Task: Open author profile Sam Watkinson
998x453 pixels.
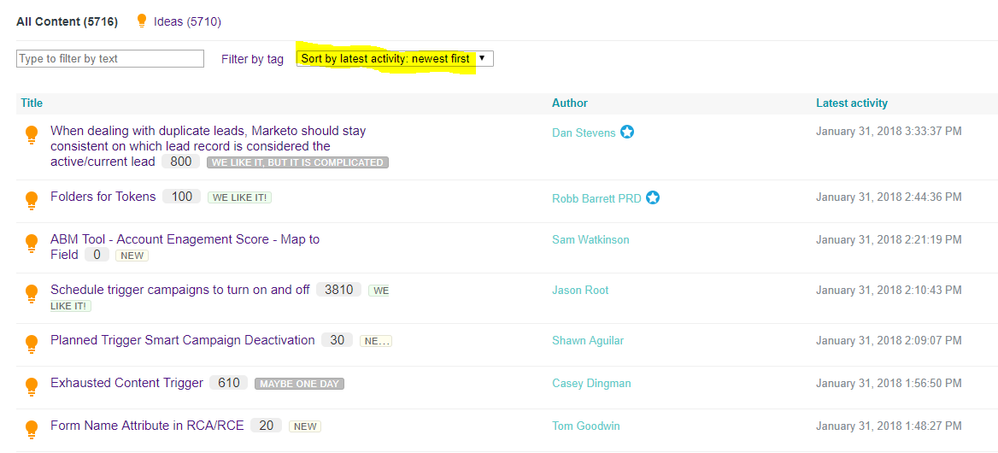Action: point(591,240)
